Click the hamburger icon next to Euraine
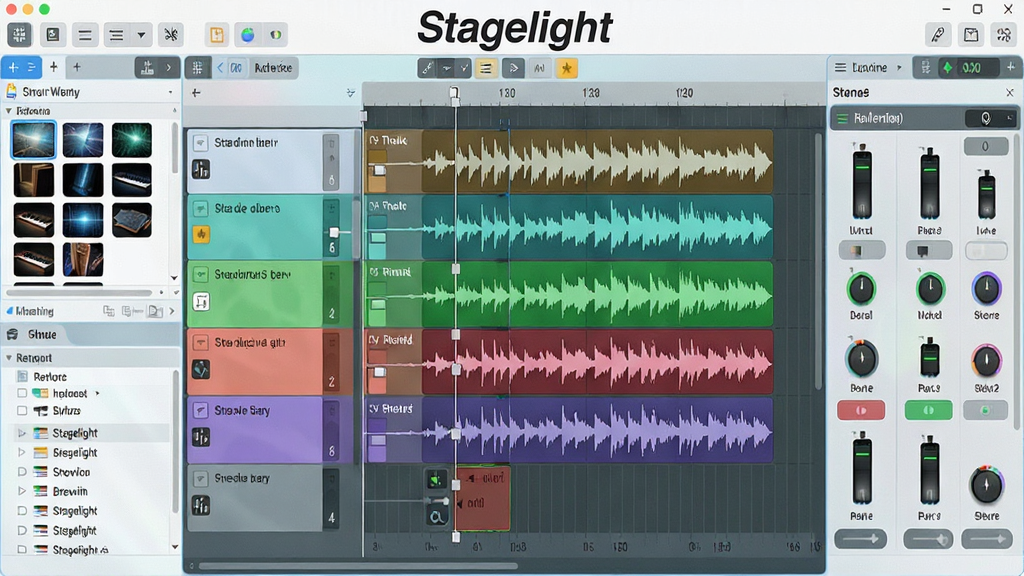Screen dimensions: 1024x576 point(840,67)
